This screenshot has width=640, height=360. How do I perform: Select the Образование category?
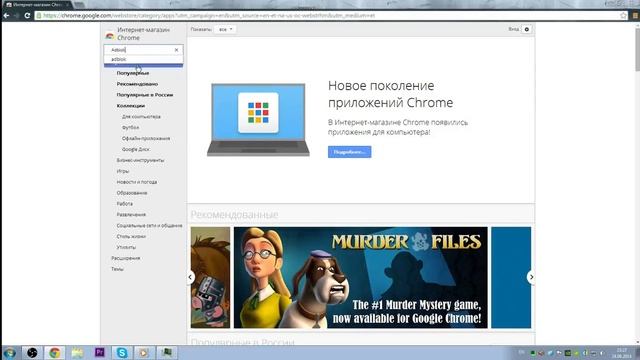click(x=132, y=193)
